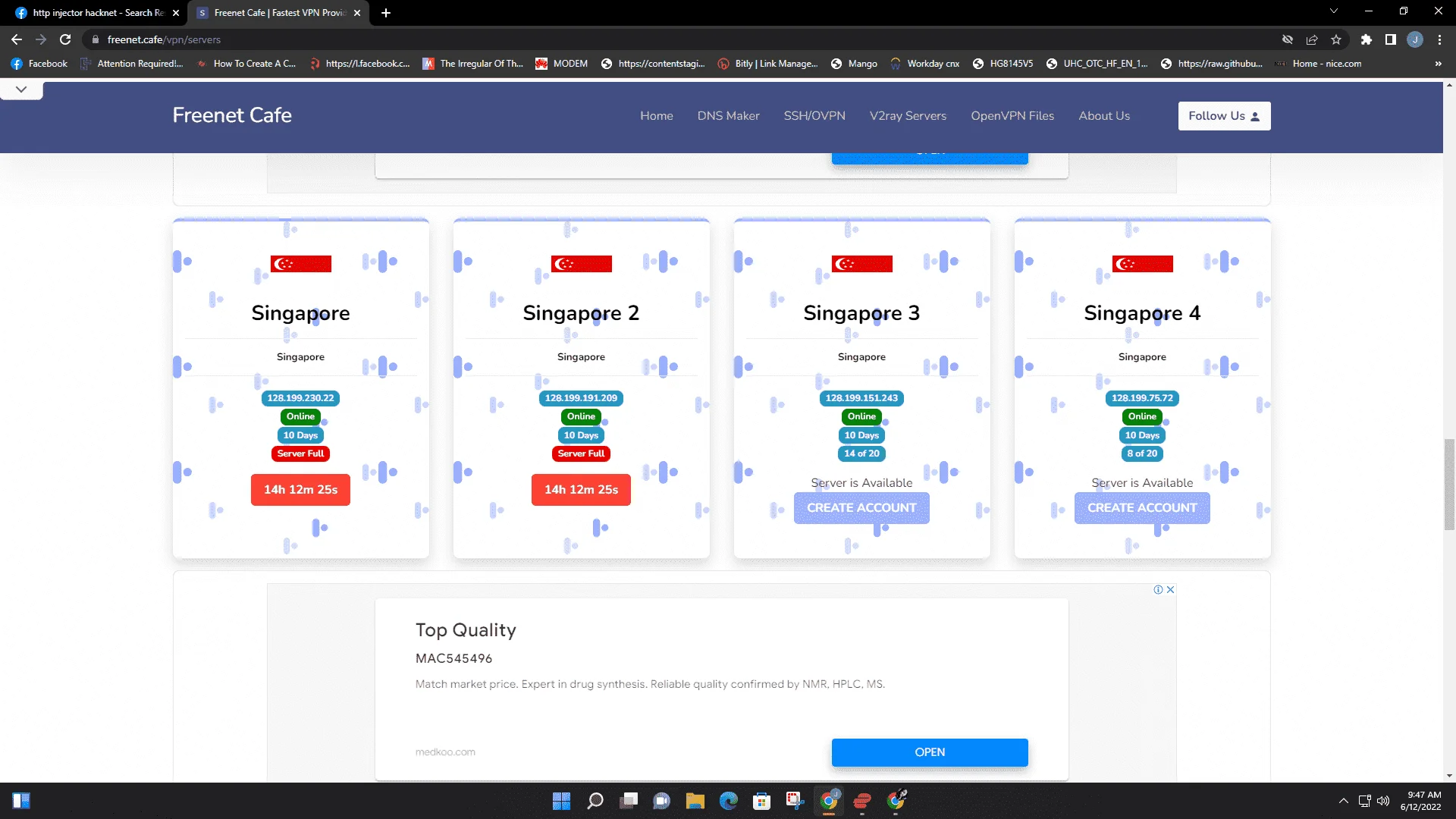1456x819 pixels.
Task: Open taskbar Search magnifier
Action: (595, 801)
